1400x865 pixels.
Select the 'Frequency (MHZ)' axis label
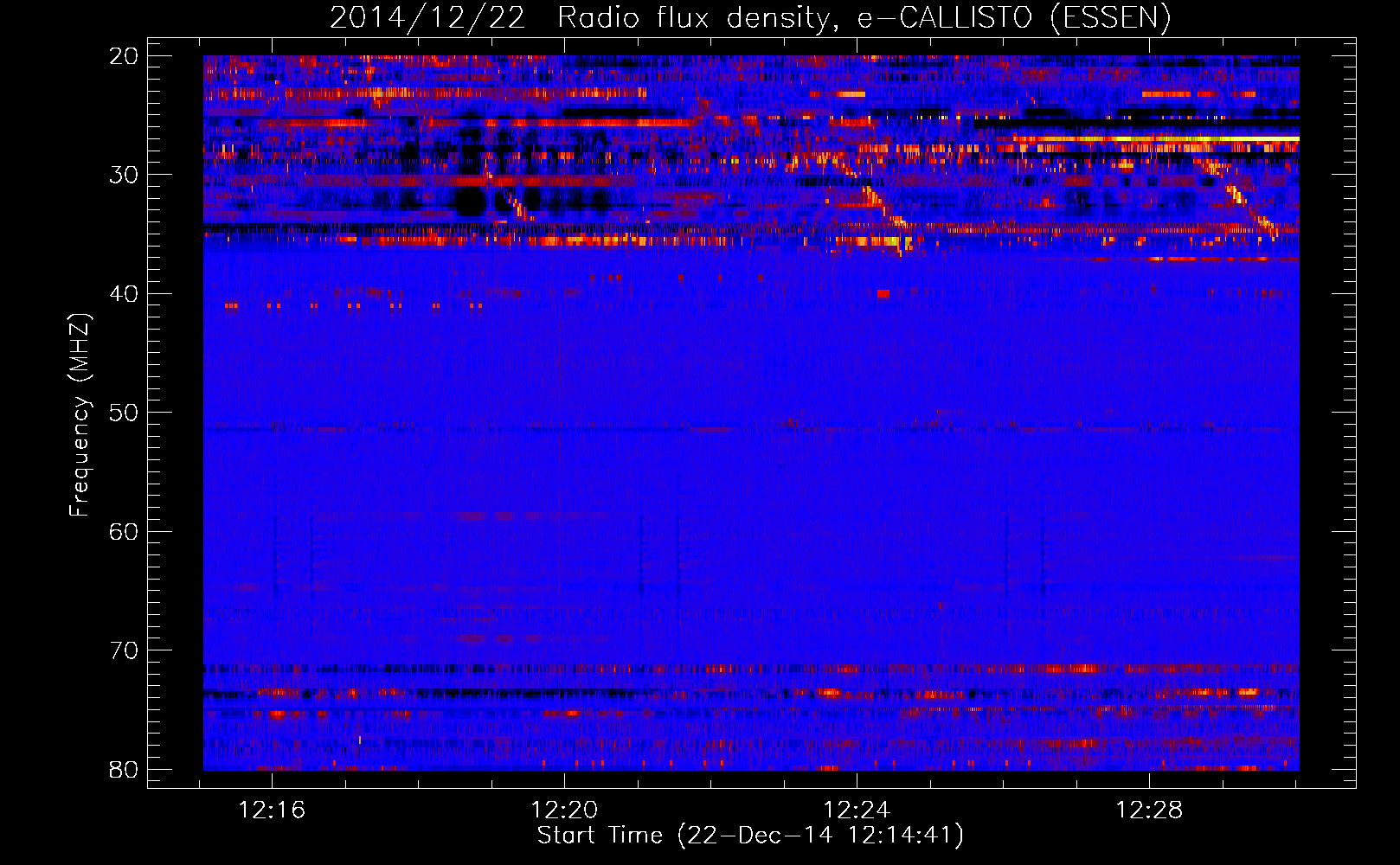click(x=79, y=415)
